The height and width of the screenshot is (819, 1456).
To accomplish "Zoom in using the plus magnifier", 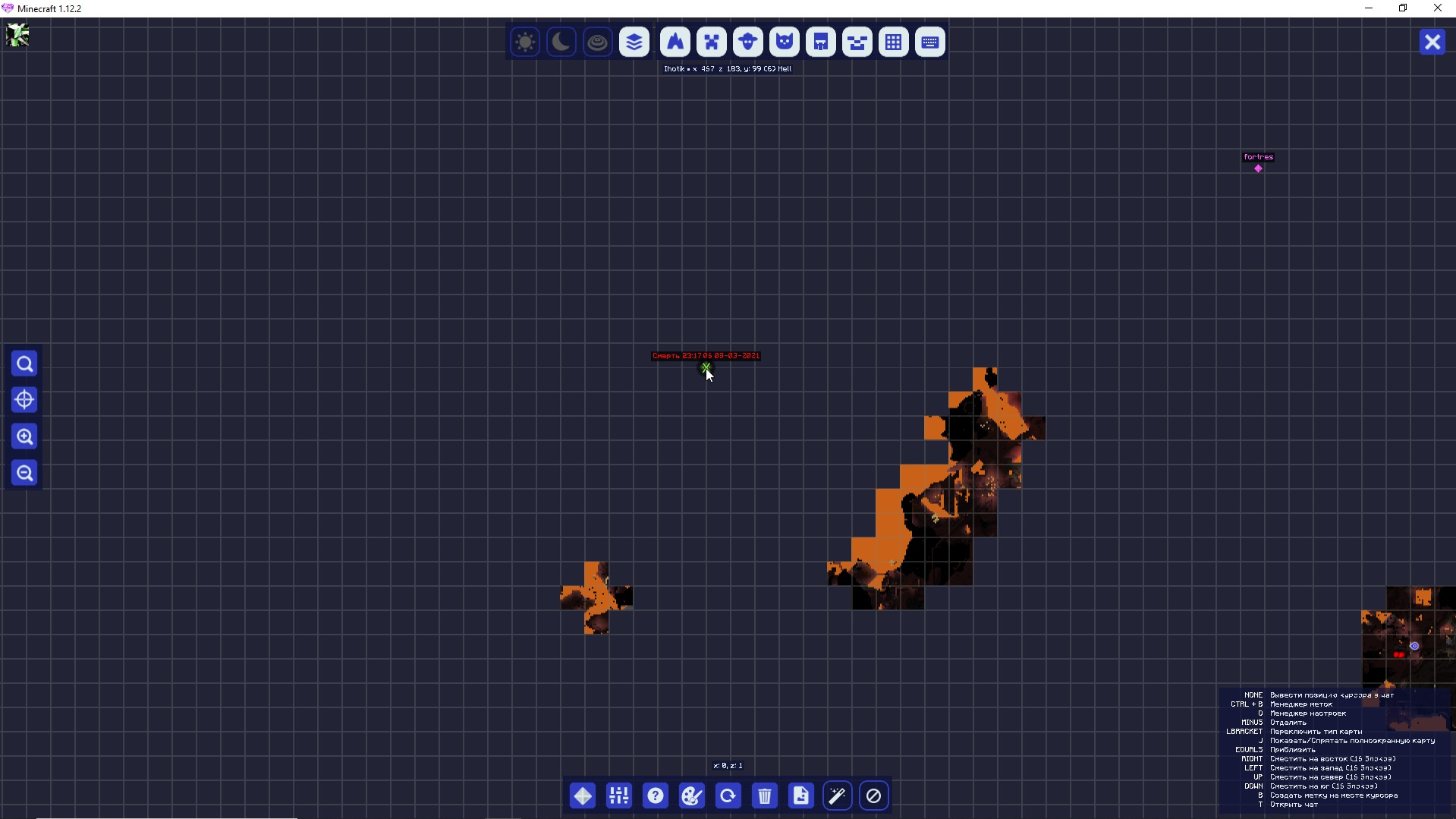I will [x=24, y=436].
